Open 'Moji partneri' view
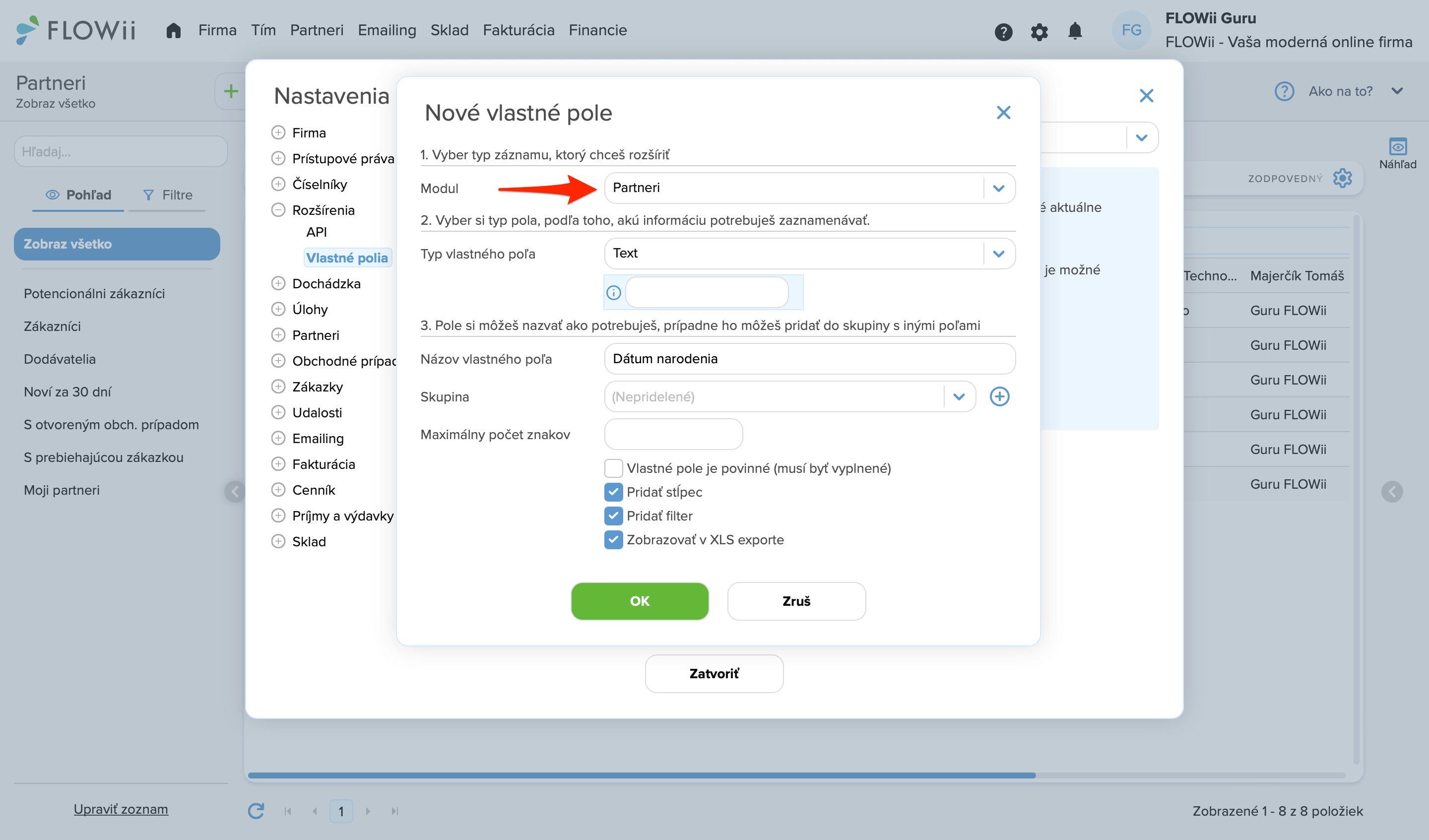 pyautogui.click(x=62, y=490)
